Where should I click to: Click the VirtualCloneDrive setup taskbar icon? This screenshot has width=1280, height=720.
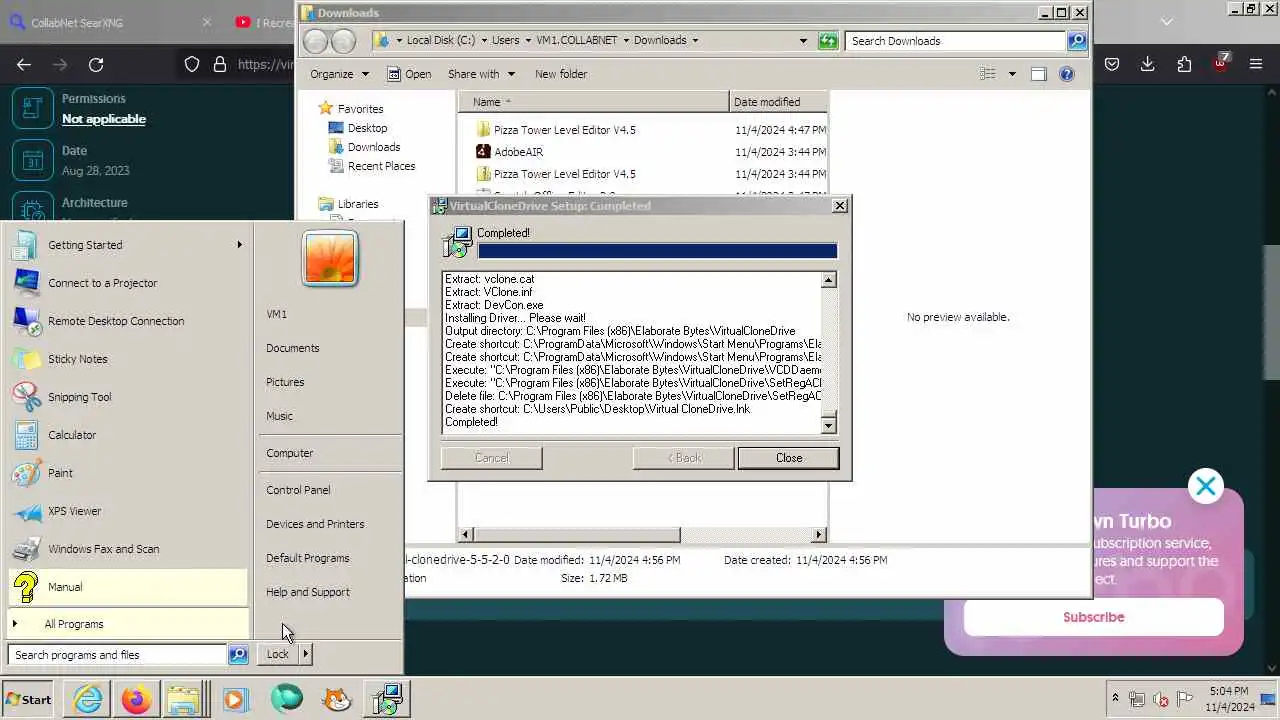click(386, 699)
